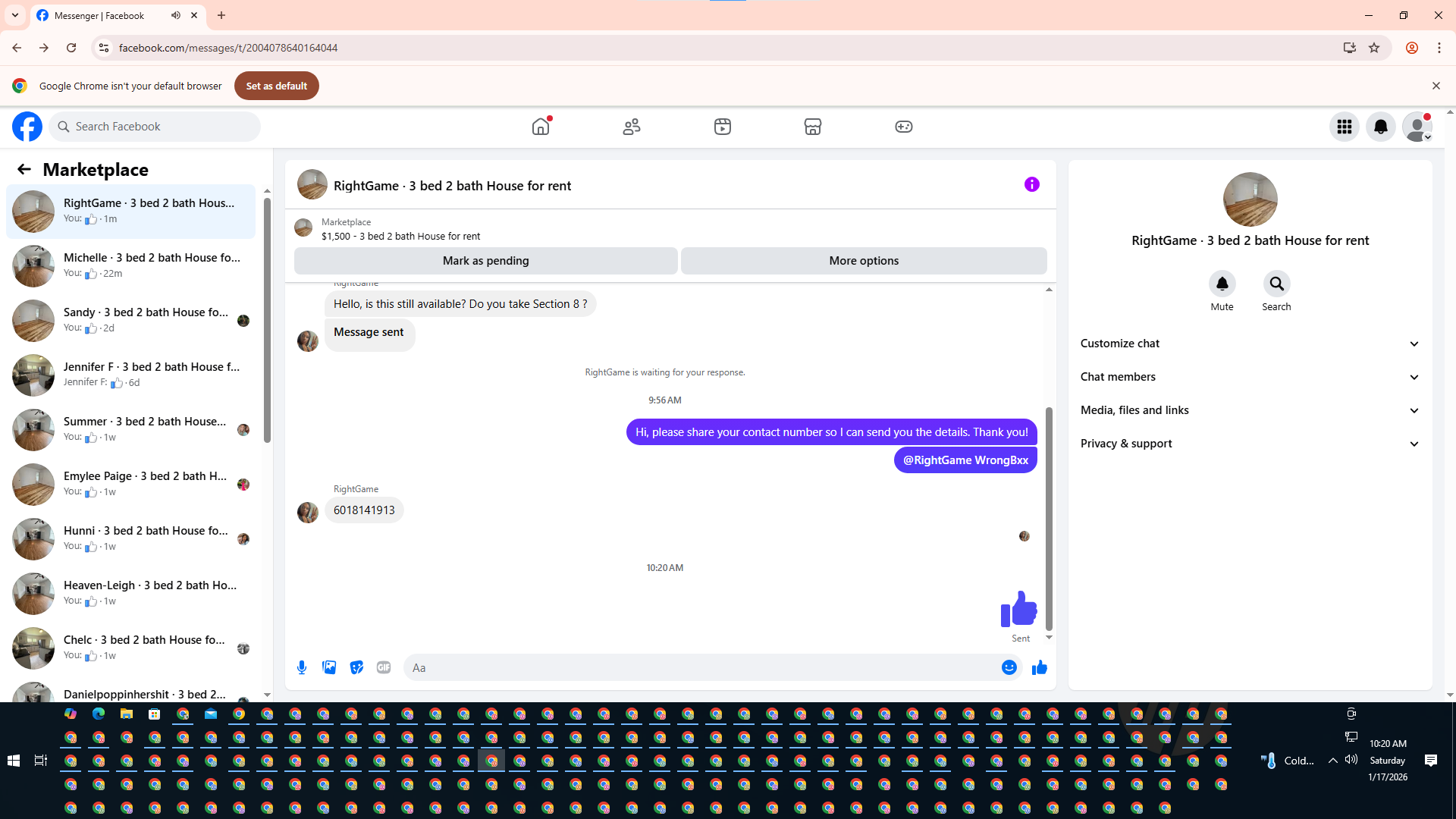This screenshot has width=1456, height=819.
Task: Click the voice clip microphone icon
Action: (302, 667)
